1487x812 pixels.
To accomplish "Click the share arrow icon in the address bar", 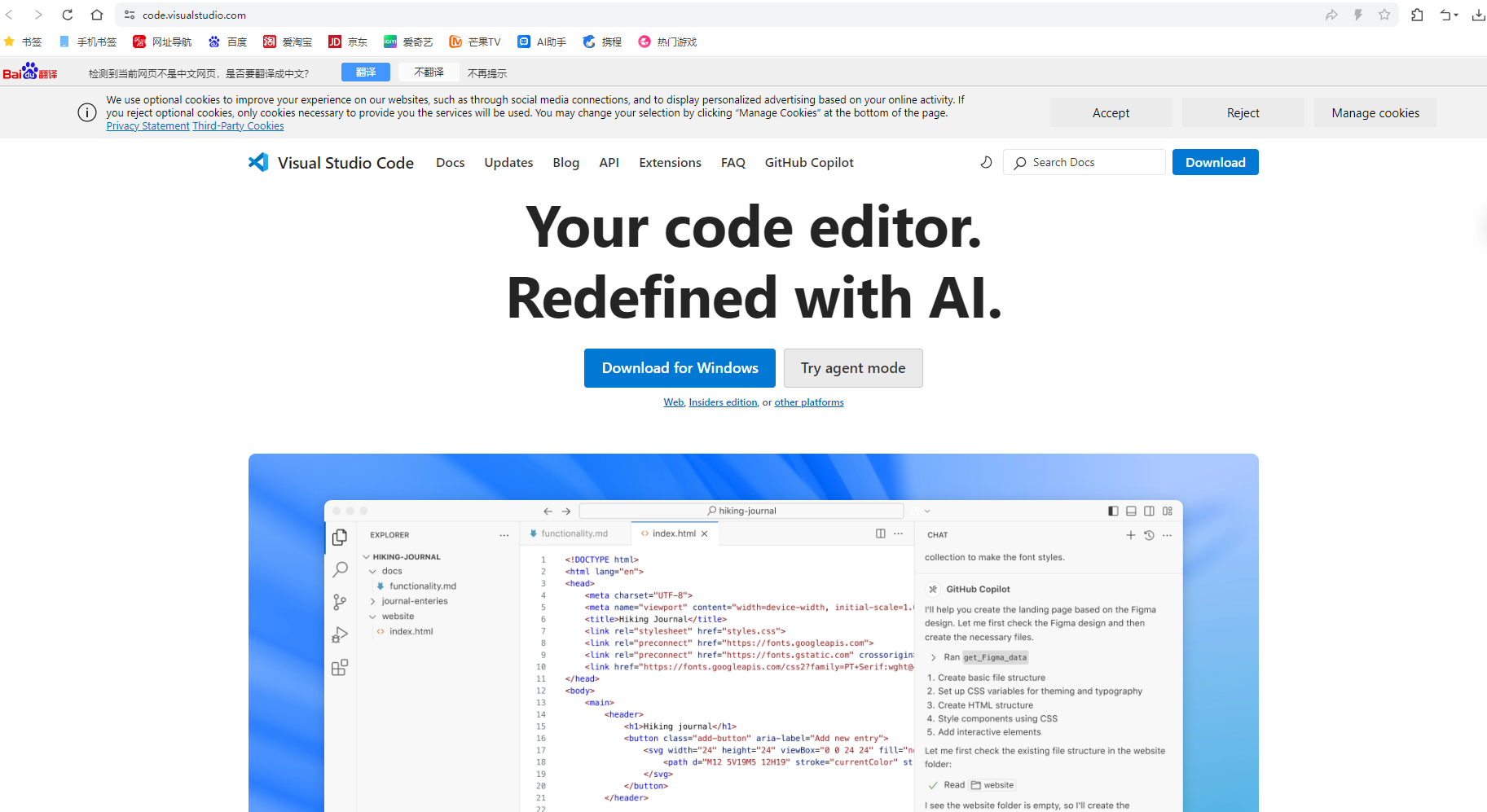I will click(x=1331, y=15).
